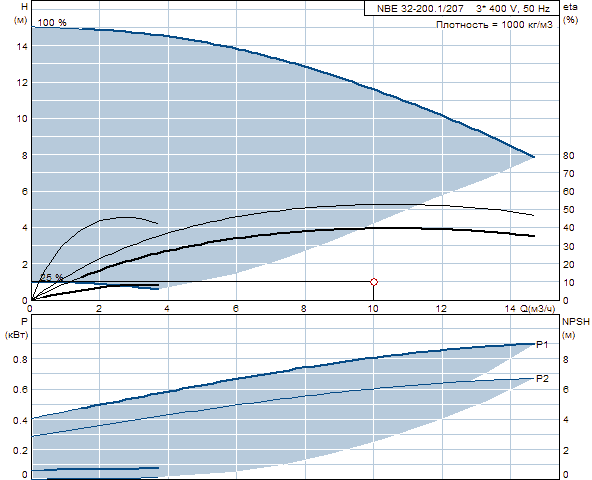Click the right end of the 100% head curve

click(533, 156)
